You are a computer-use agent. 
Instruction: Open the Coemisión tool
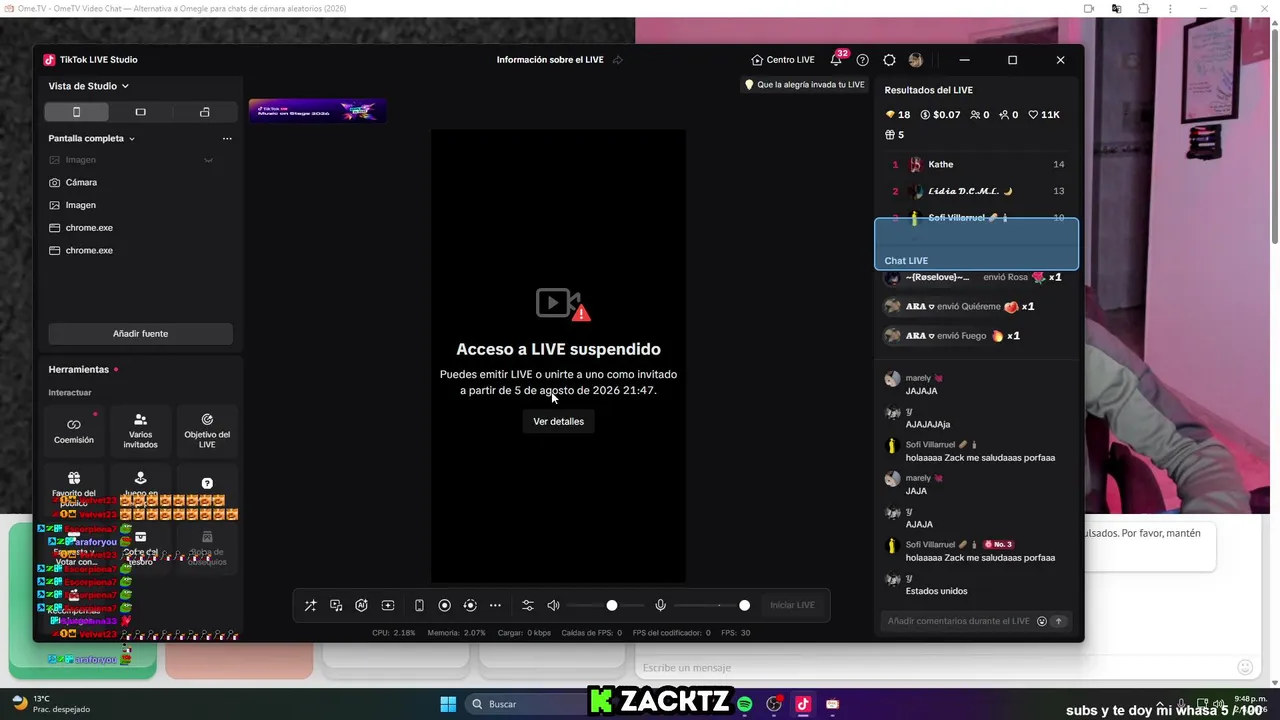74,431
